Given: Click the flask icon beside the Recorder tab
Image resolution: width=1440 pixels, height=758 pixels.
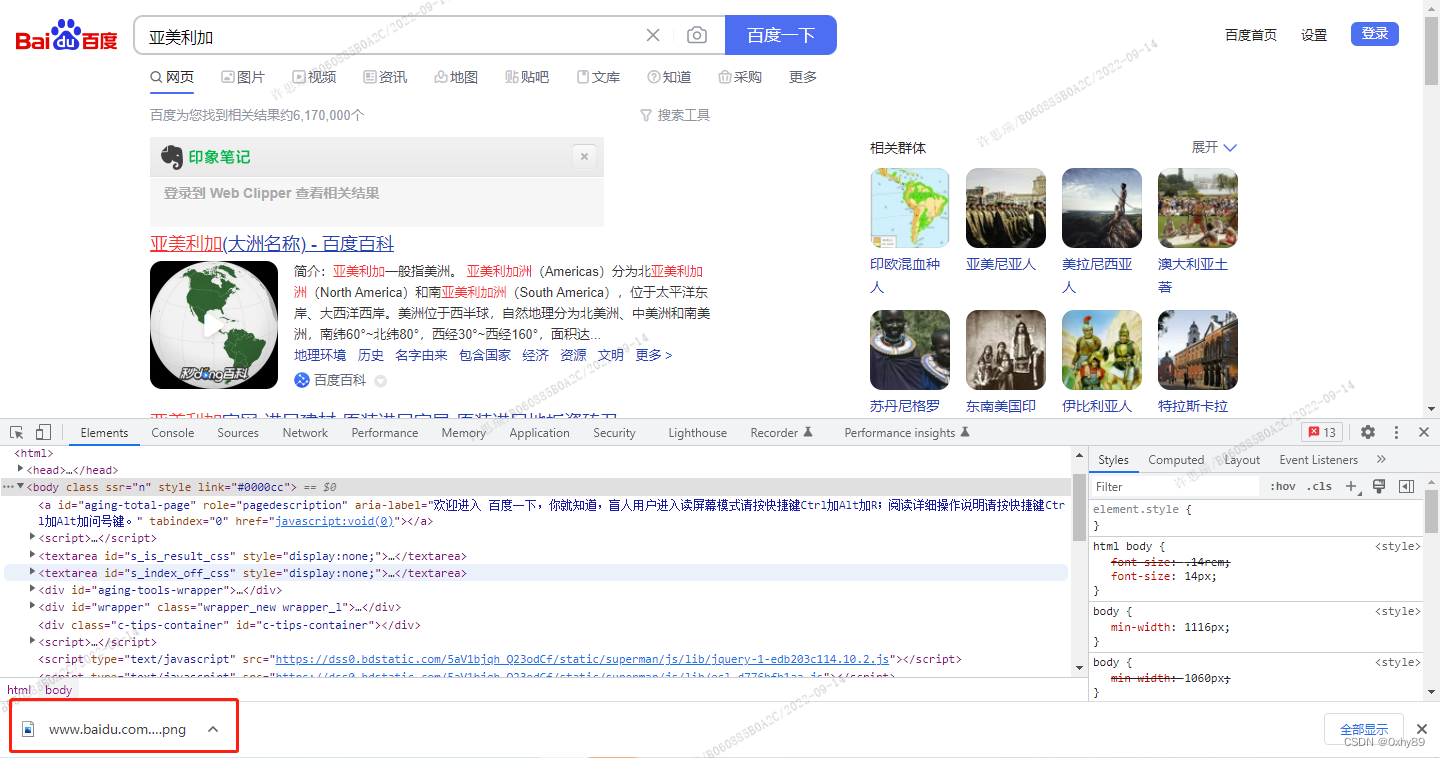Looking at the screenshot, I should pos(808,433).
